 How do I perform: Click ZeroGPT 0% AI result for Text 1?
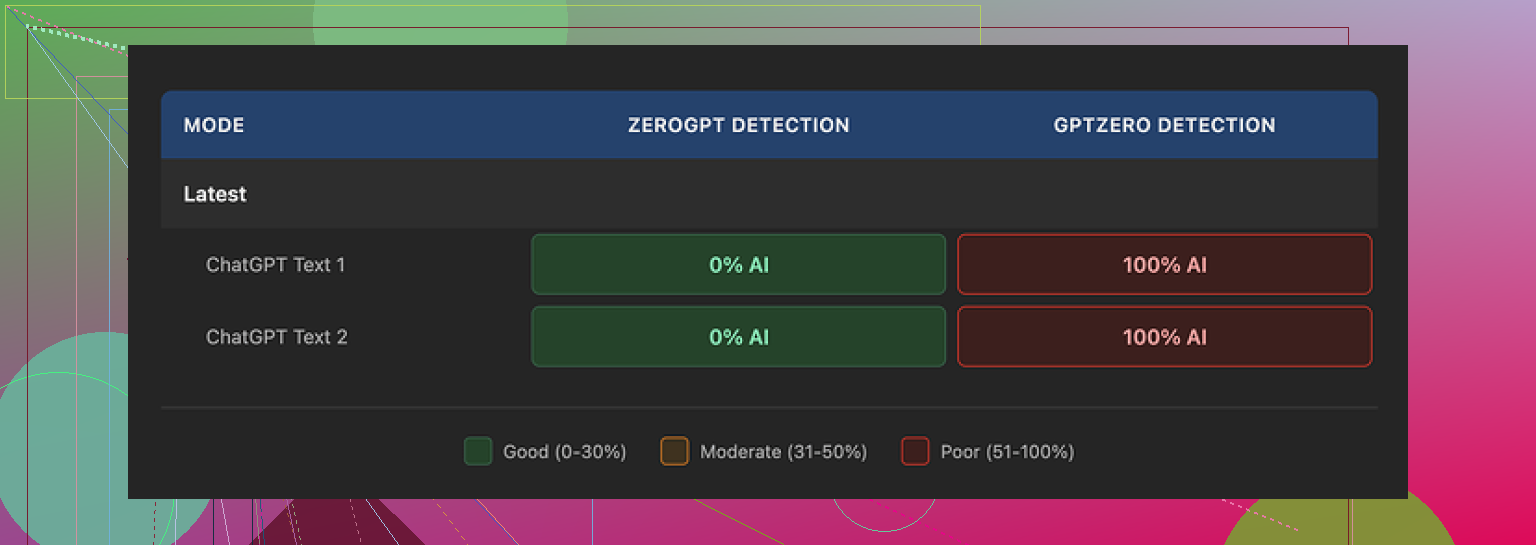738,265
